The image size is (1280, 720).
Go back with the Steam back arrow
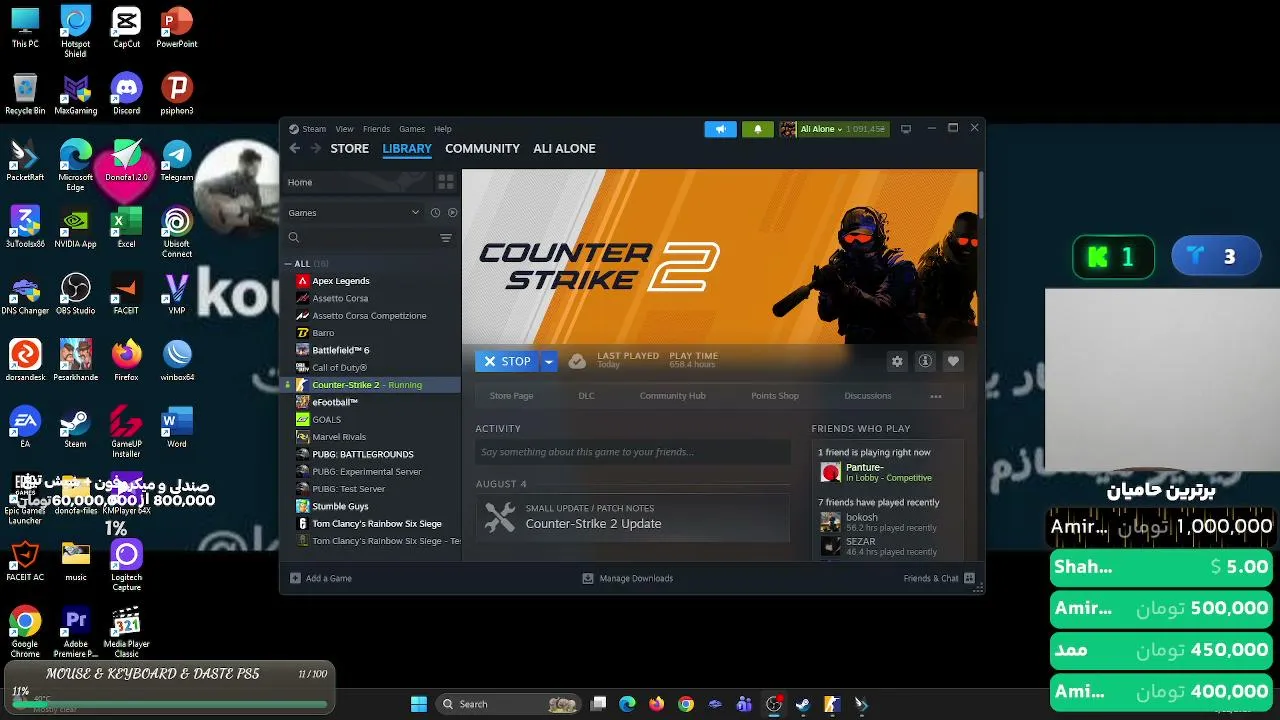pyautogui.click(x=294, y=148)
